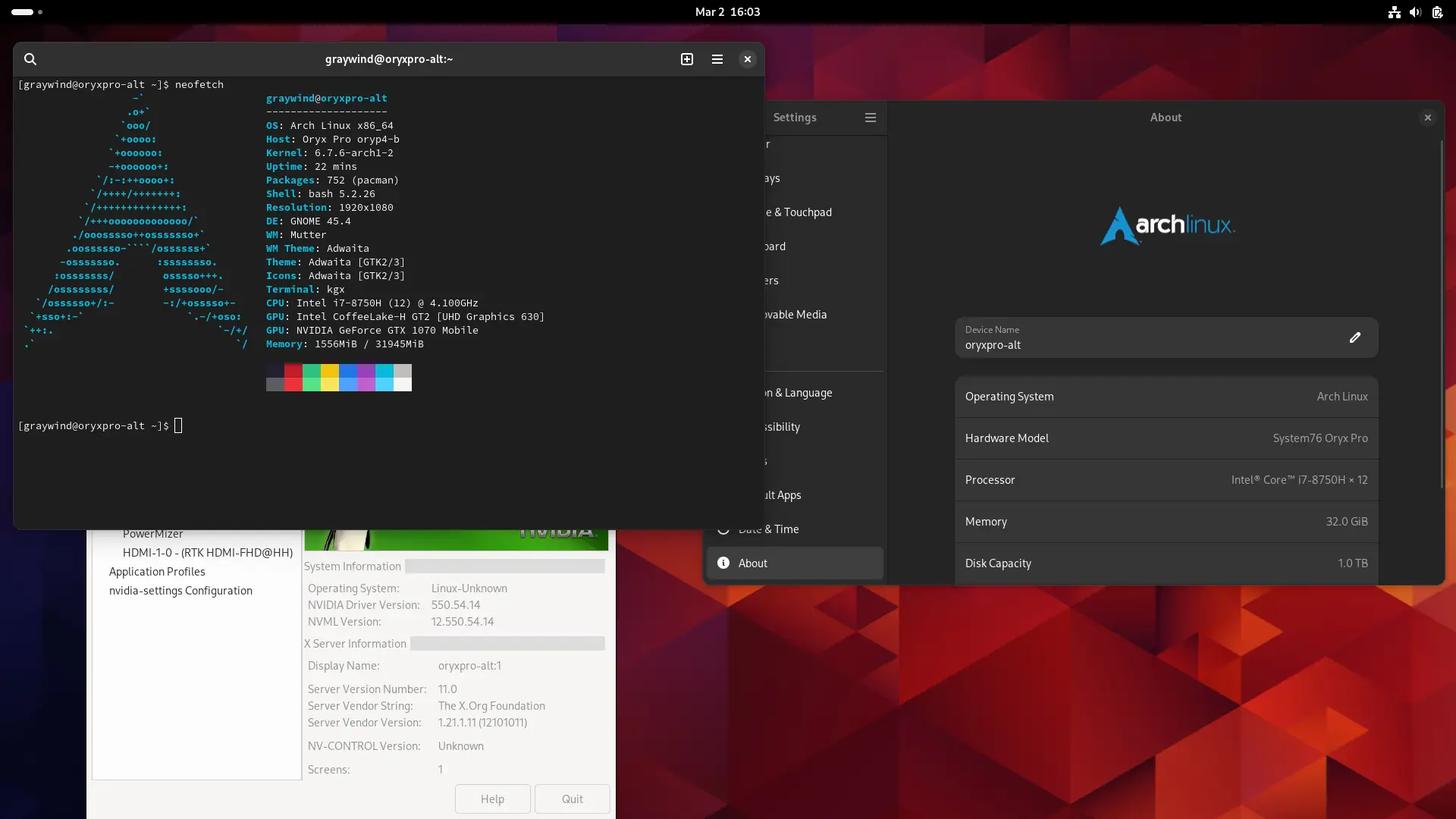This screenshot has height=819, width=1456.
Task: Select the HDMI-1-0 display entry
Action: pyautogui.click(x=207, y=553)
